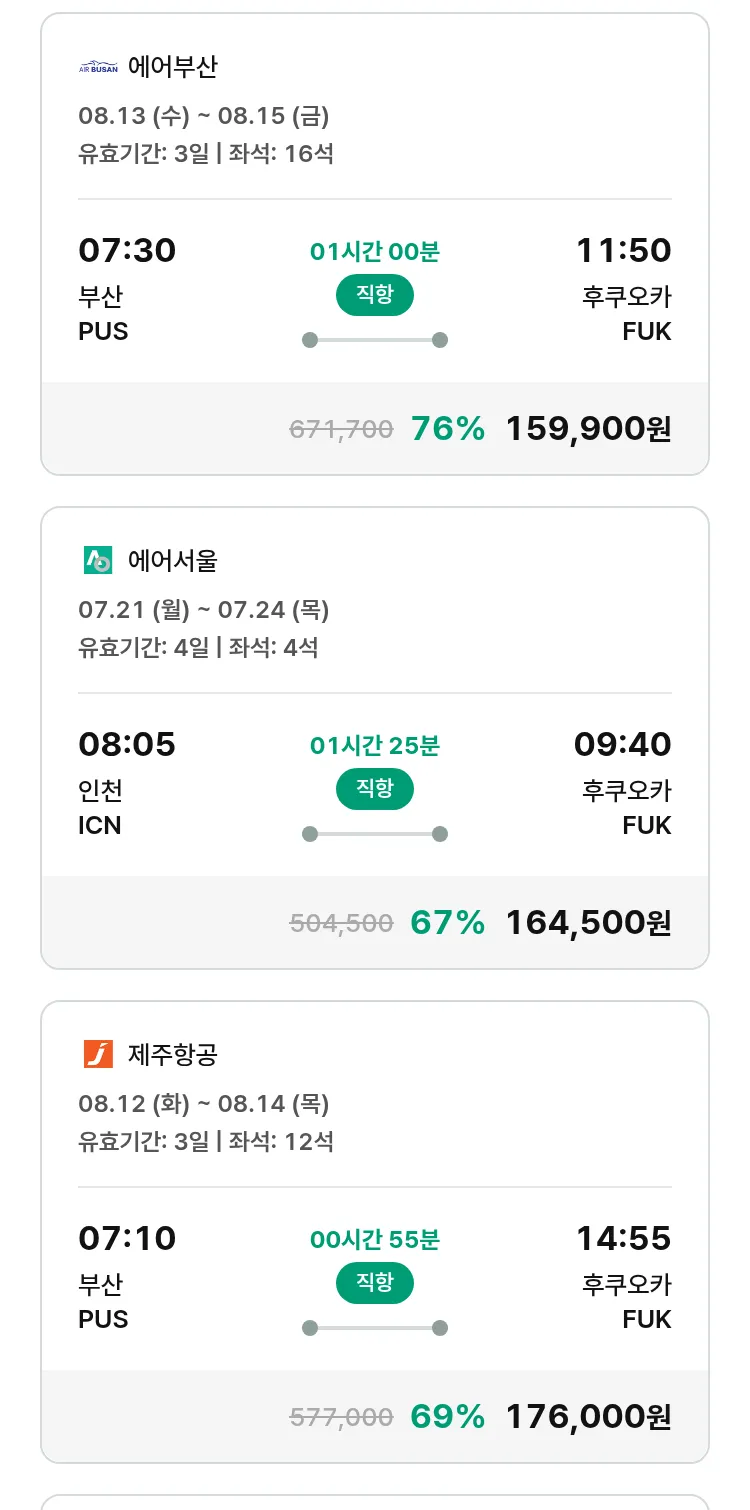Click the crossed-out 577,000 original price

pyautogui.click(x=341, y=1417)
